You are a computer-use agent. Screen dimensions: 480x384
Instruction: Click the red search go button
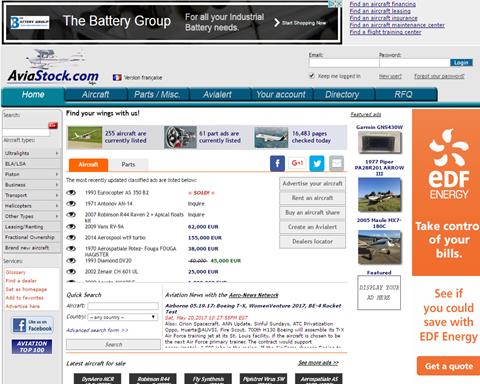[x=53, y=125]
